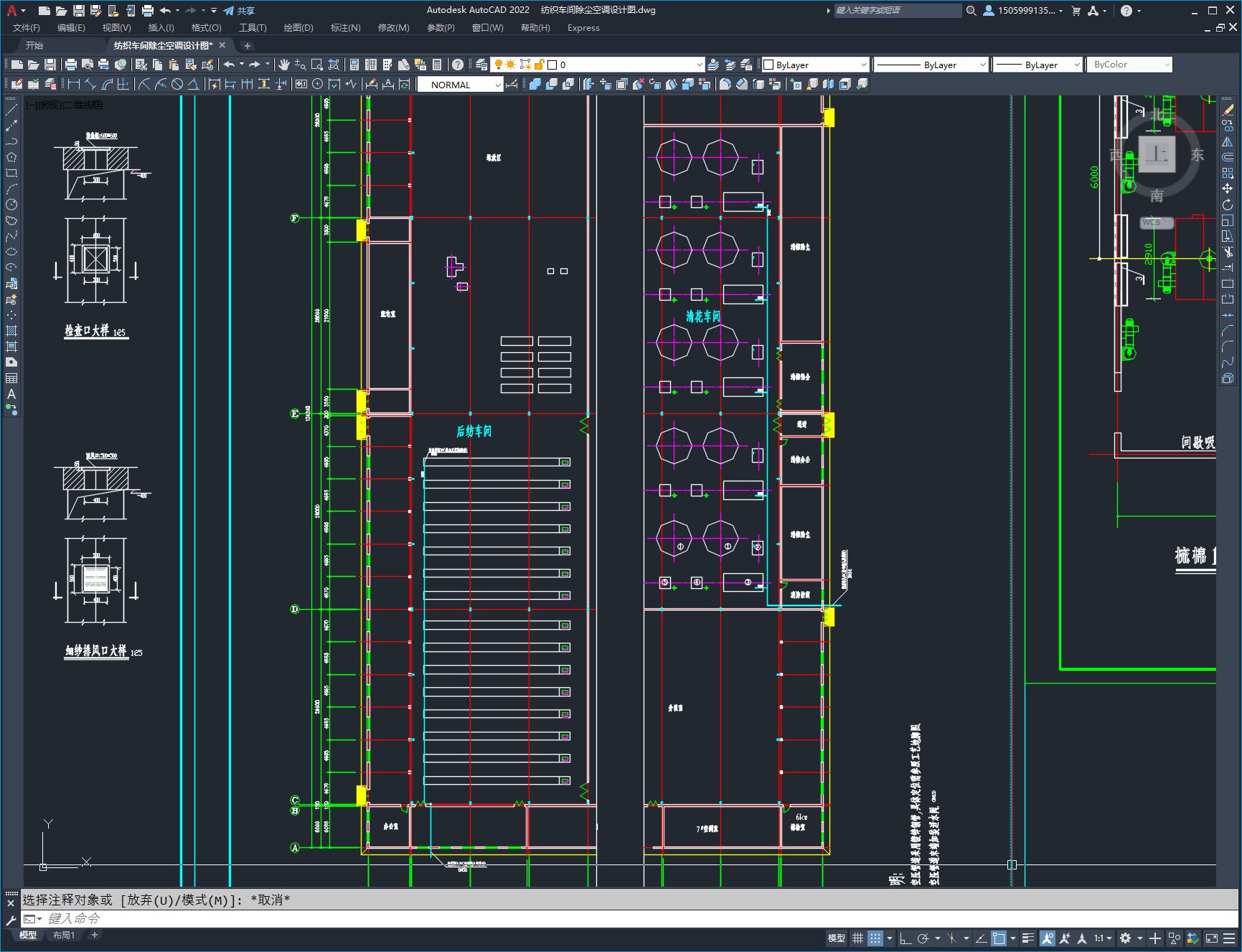Click the 上 face of the ViewCube

click(1157, 154)
